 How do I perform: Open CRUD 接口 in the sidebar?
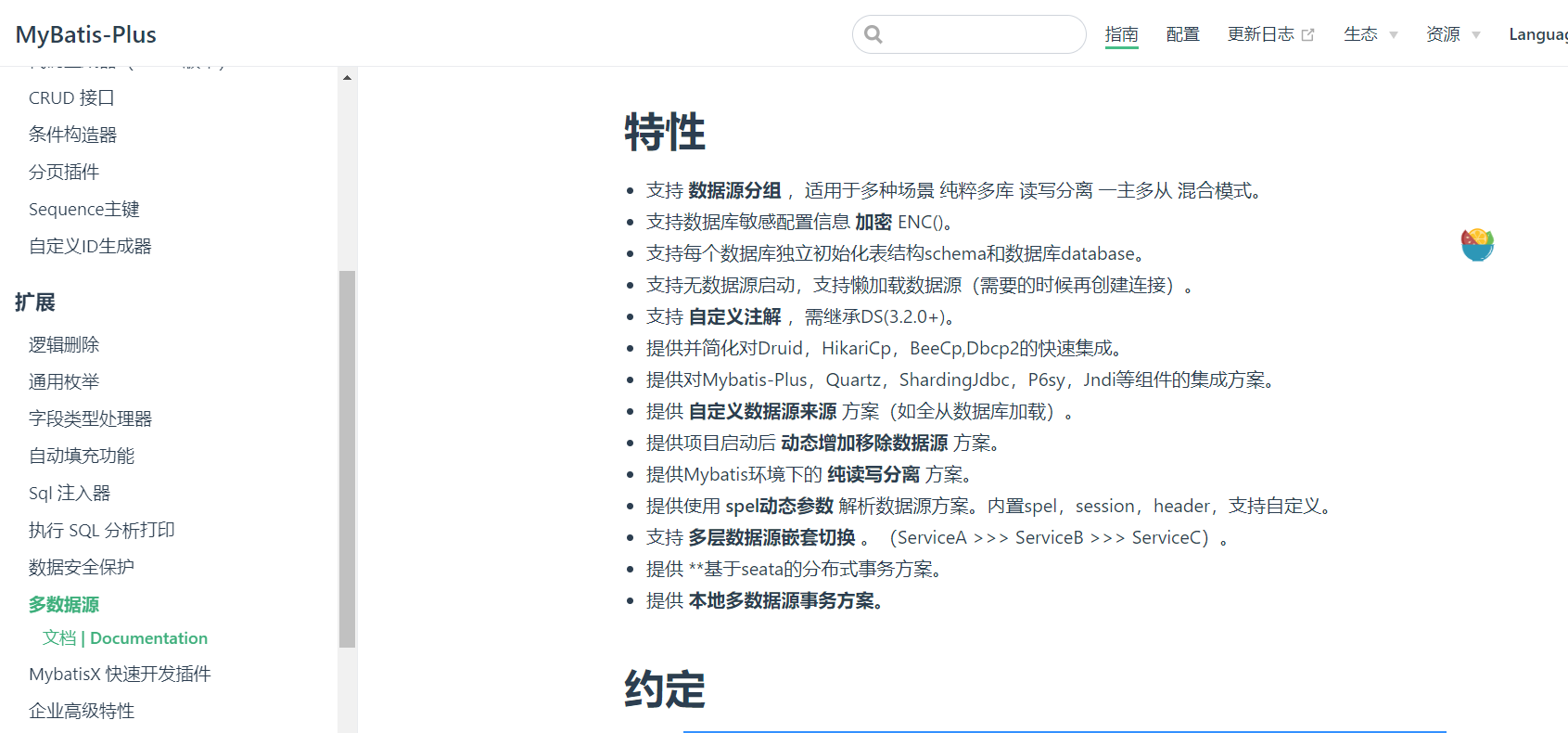[x=71, y=97]
